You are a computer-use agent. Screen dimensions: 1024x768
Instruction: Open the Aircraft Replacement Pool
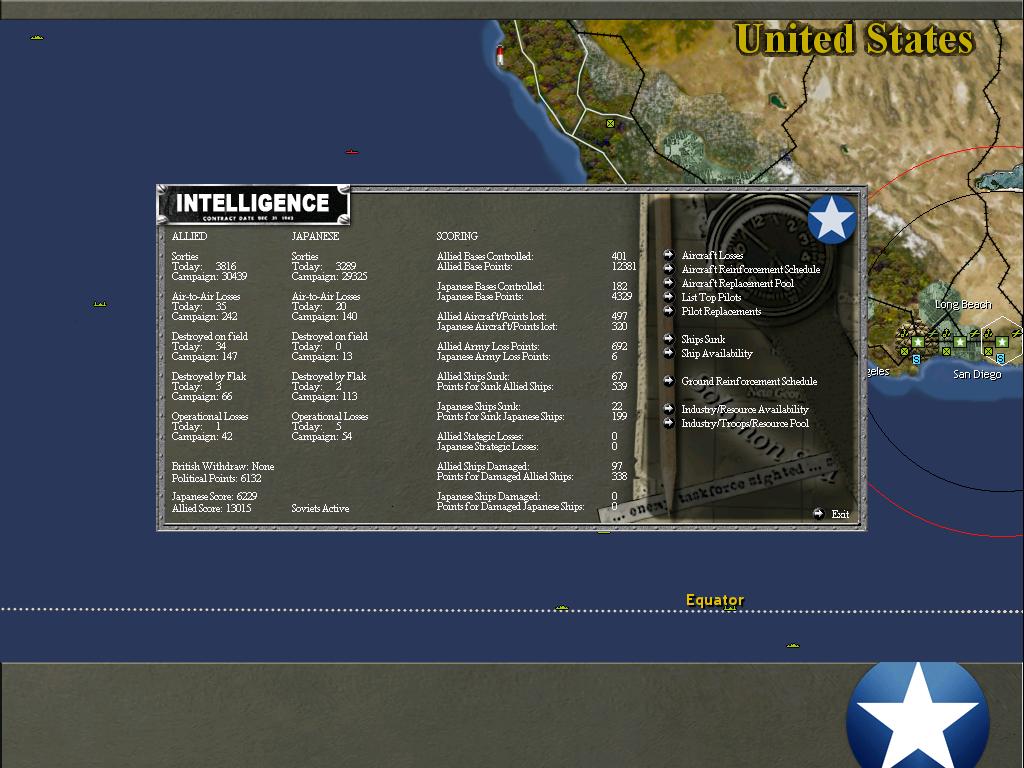click(x=737, y=283)
